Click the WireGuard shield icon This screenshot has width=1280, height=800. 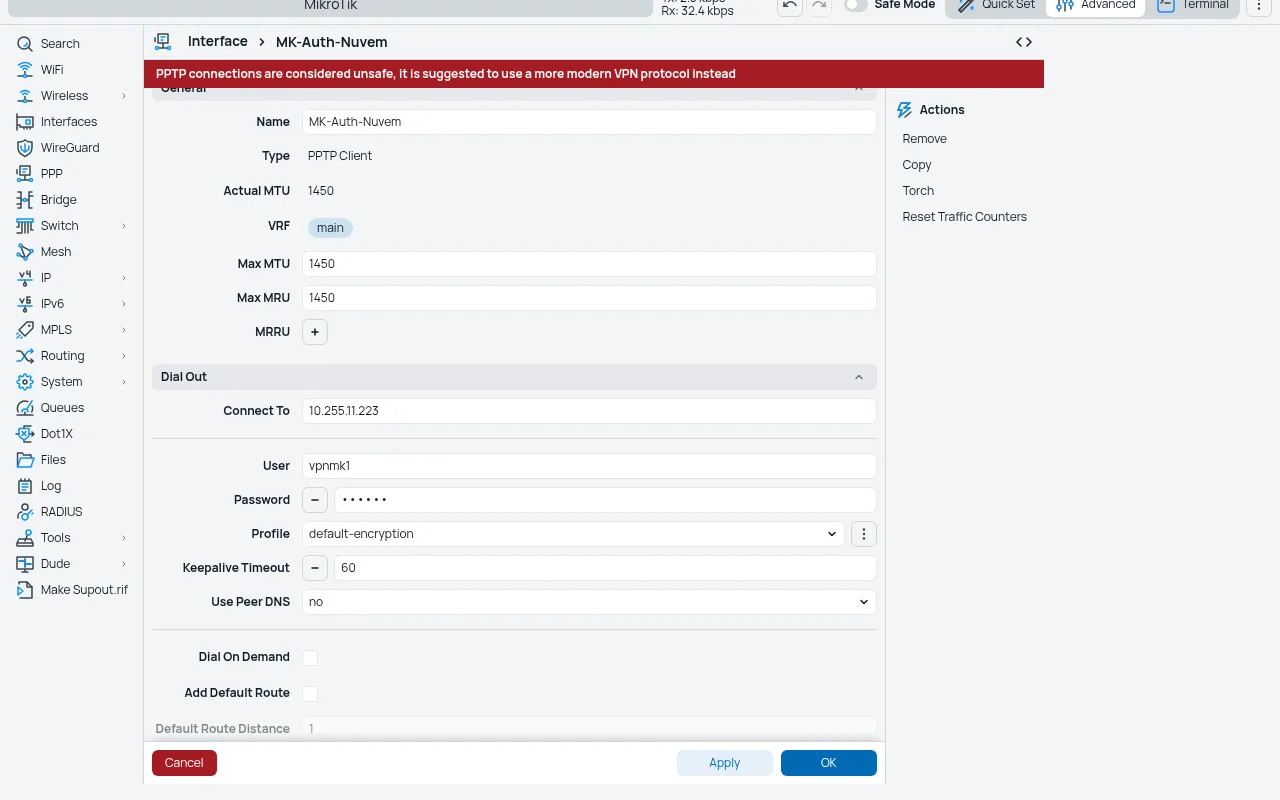(x=25, y=148)
